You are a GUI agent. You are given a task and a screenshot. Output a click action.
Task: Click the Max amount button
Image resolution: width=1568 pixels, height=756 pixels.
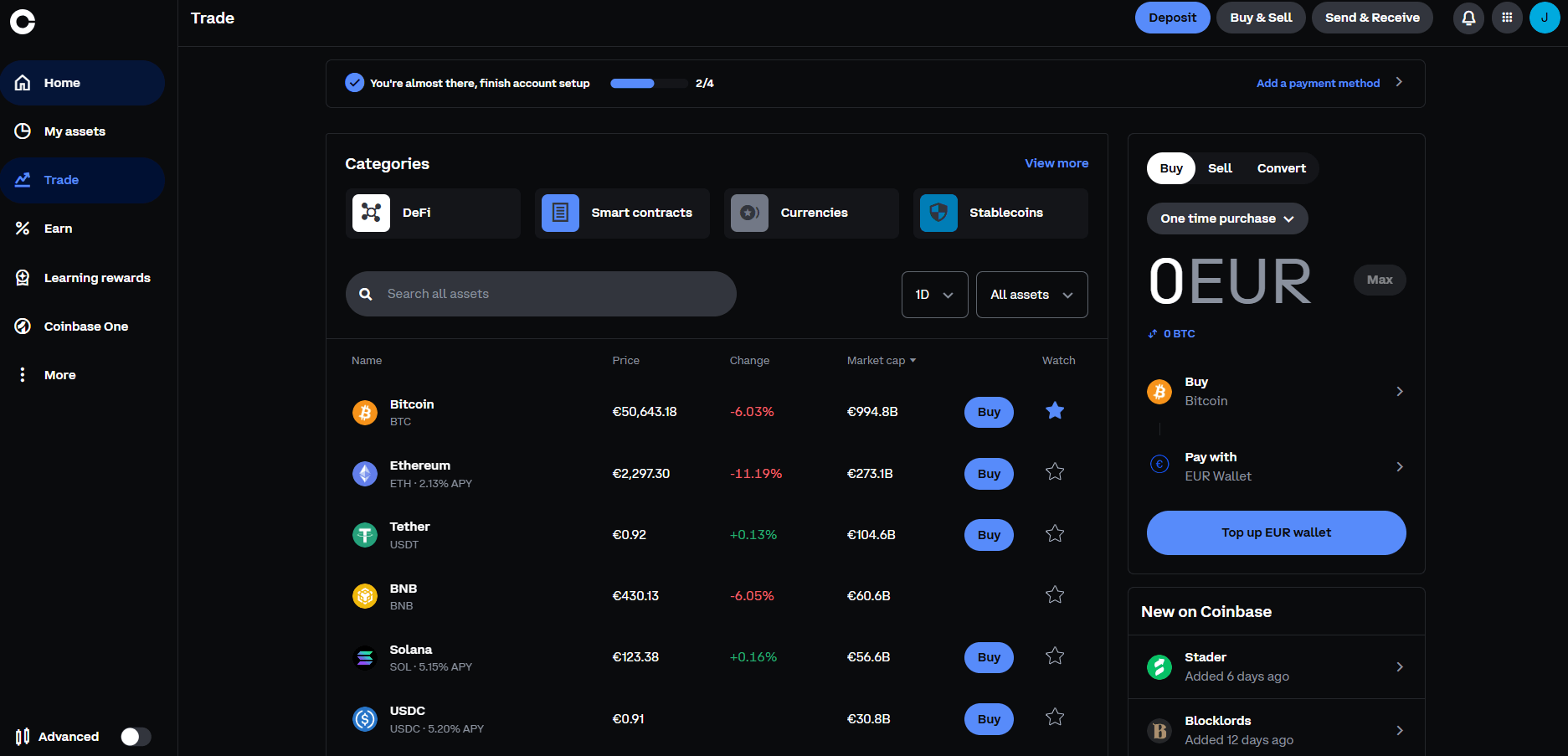(1380, 280)
